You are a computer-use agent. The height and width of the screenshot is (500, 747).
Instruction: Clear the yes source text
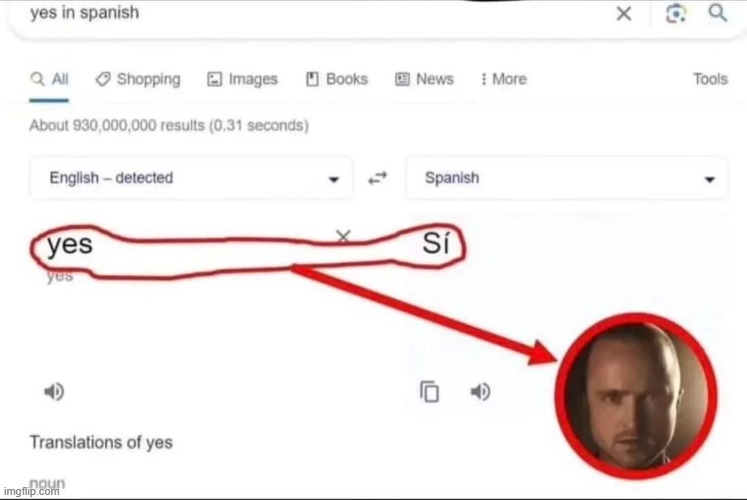click(x=343, y=236)
